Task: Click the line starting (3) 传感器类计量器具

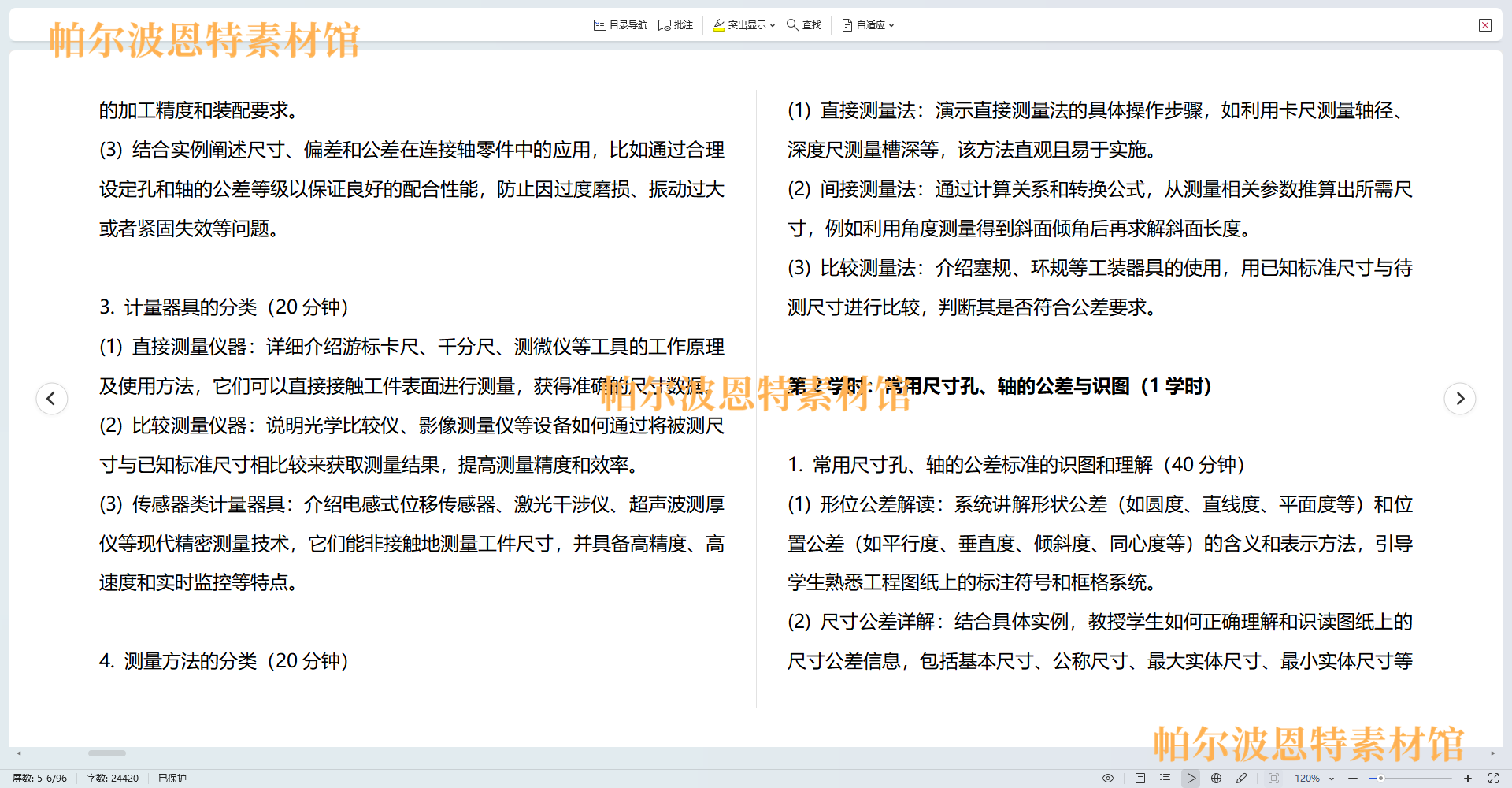Action: 412,504
